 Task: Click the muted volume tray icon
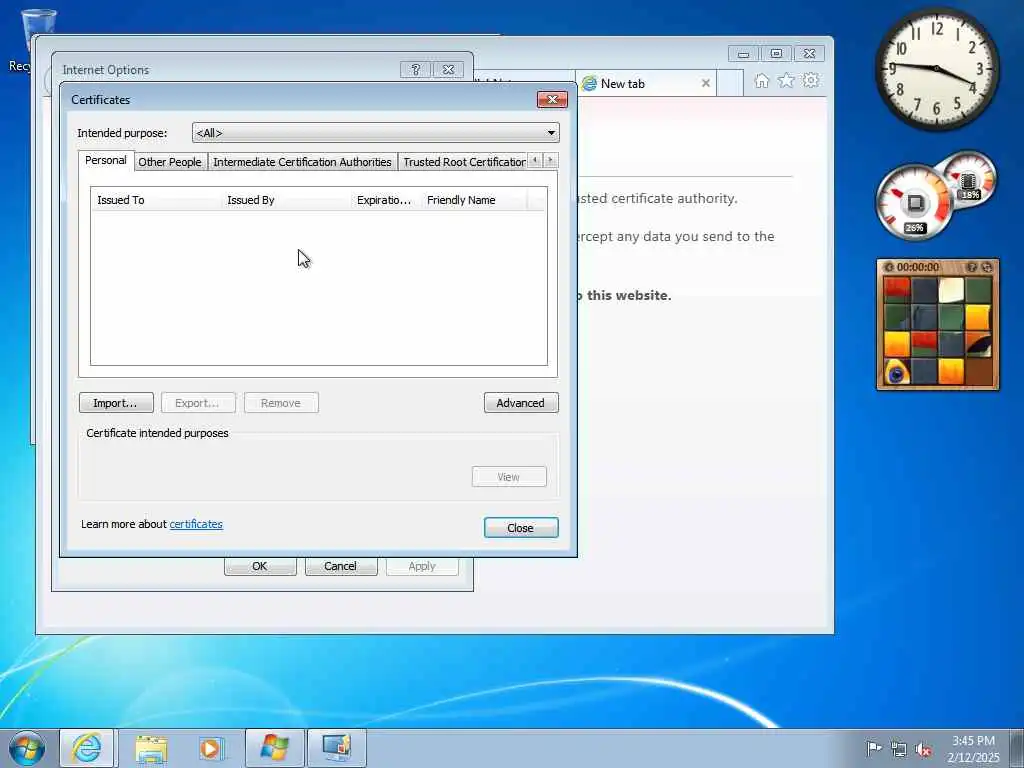coord(923,750)
